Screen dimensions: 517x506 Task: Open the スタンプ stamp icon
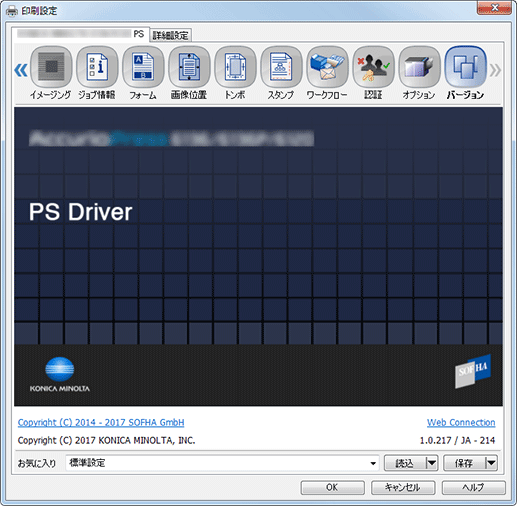281,67
